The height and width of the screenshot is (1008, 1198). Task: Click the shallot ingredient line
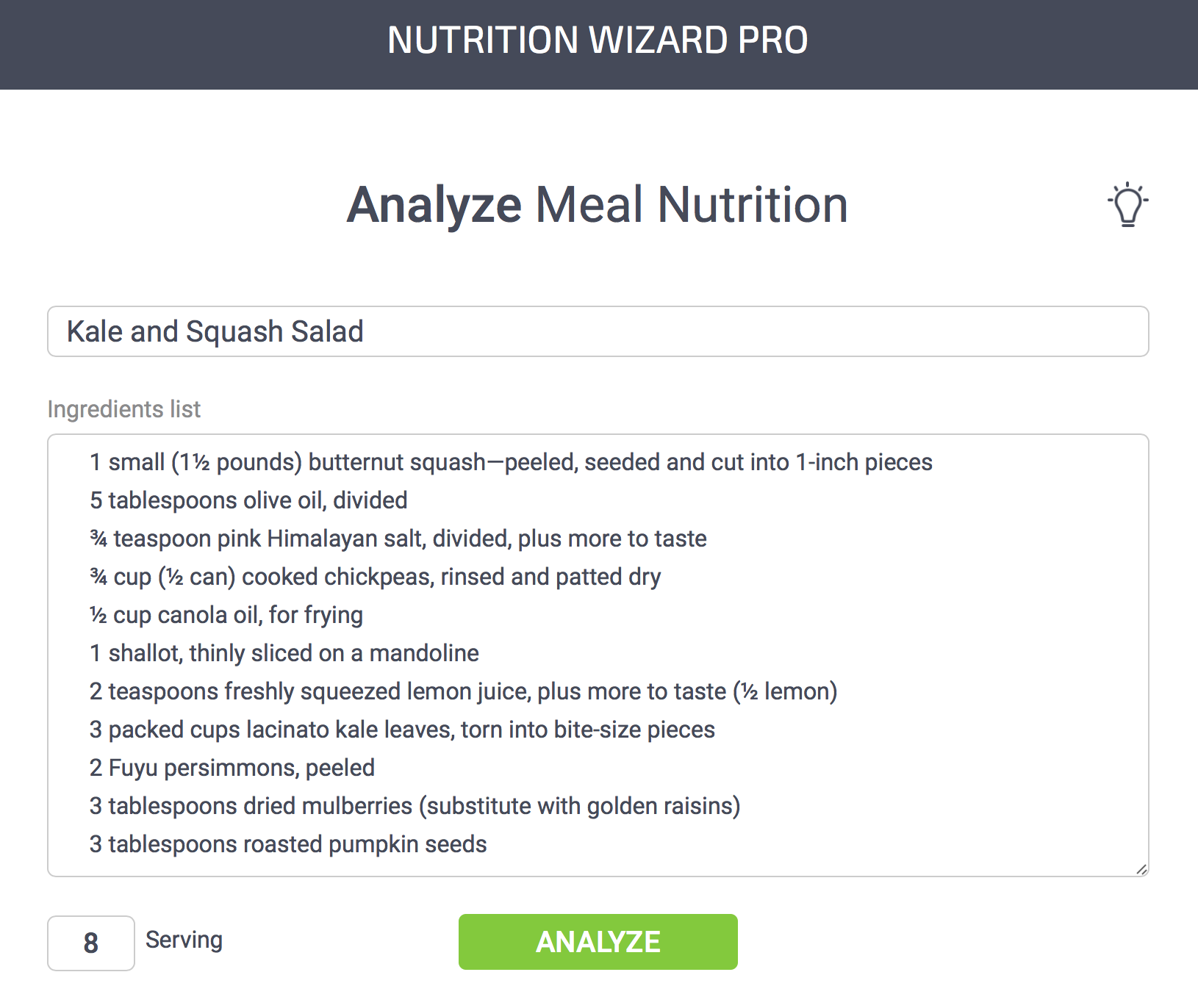pyautogui.click(x=284, y=653)
